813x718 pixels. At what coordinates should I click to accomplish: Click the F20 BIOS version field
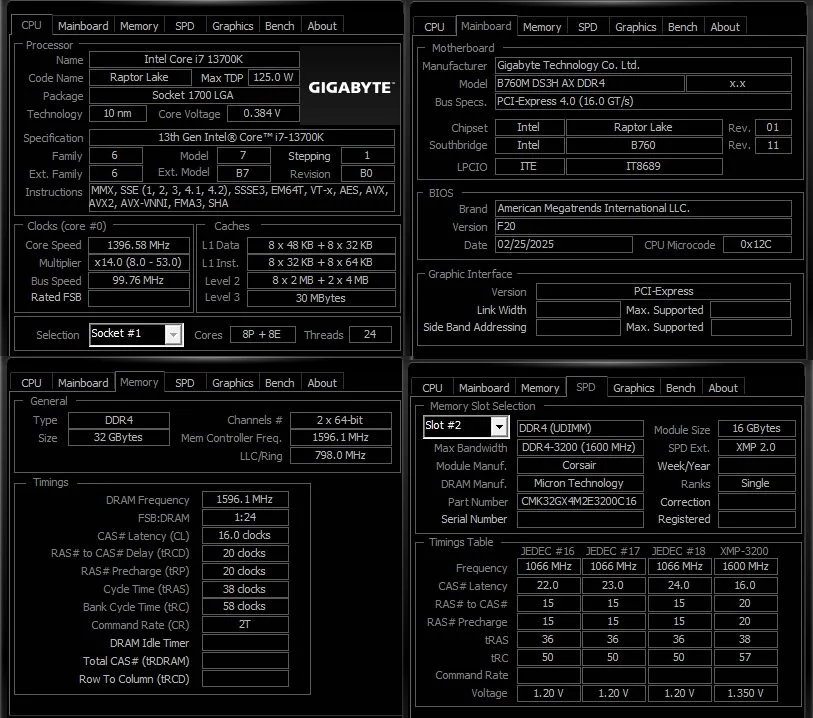click(x=643, y=226)
